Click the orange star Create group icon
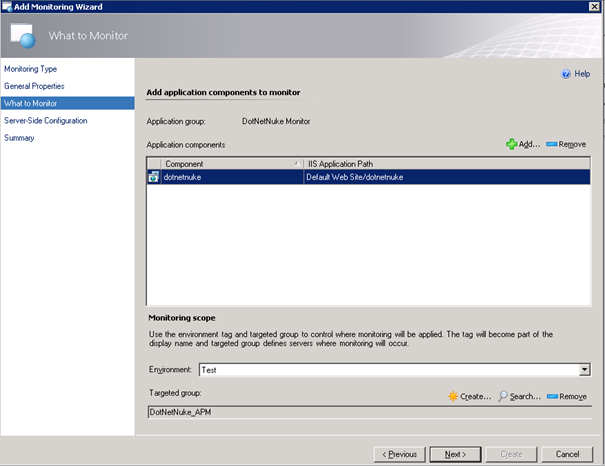605x466 pixels. (453, 396)
